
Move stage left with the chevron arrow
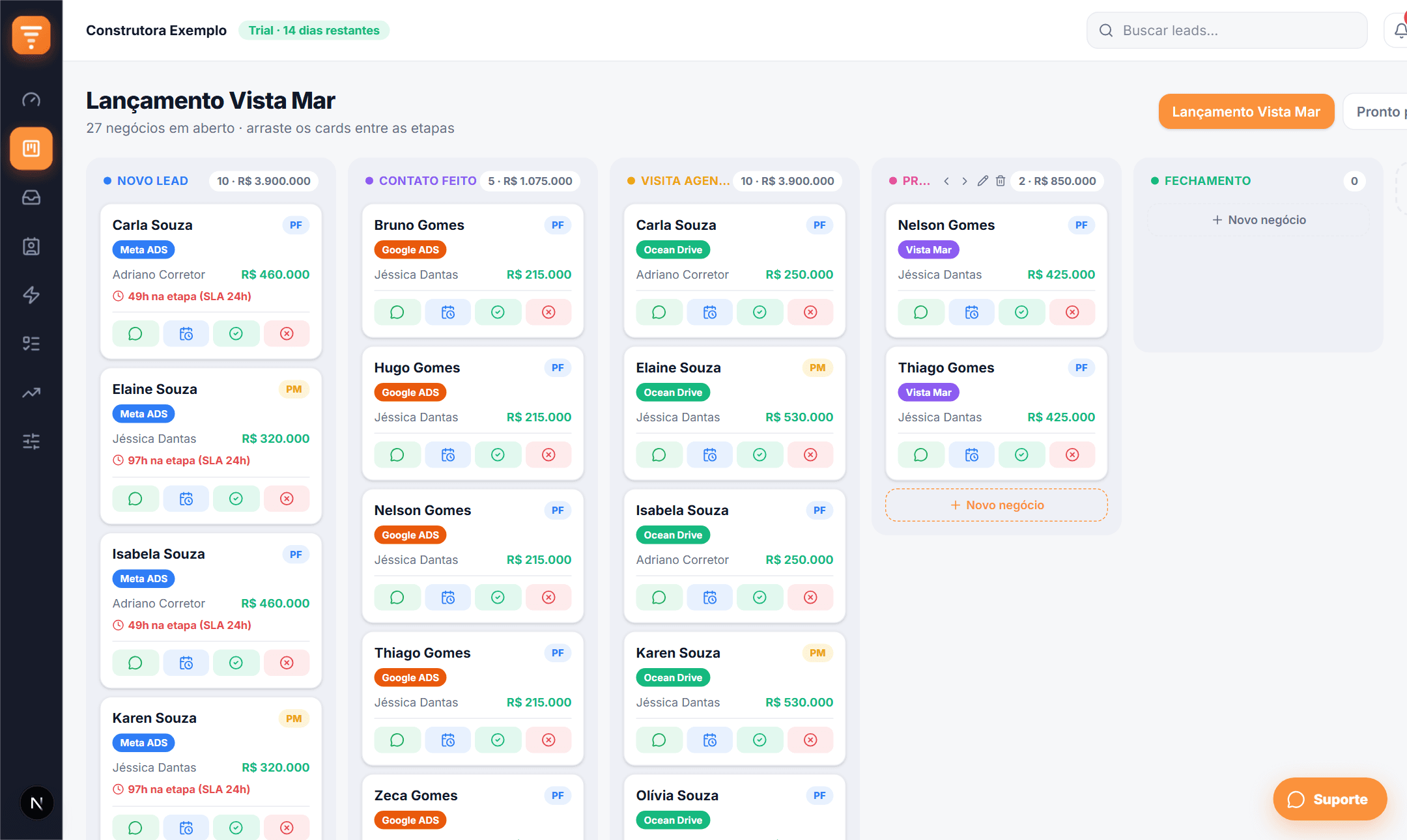tap(946, 181)
